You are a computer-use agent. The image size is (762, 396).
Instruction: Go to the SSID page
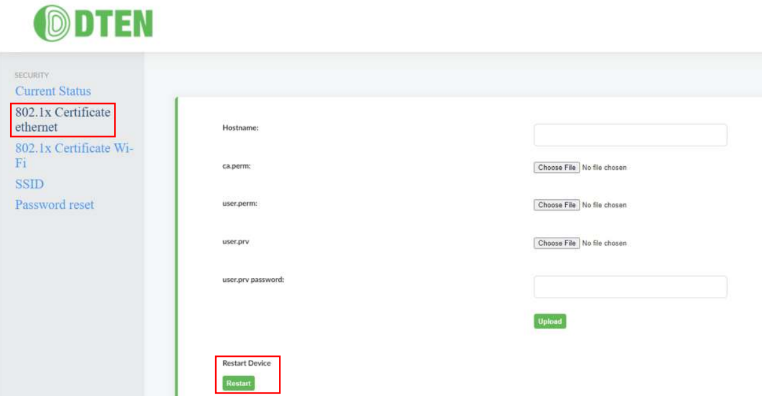coord(29,184)
